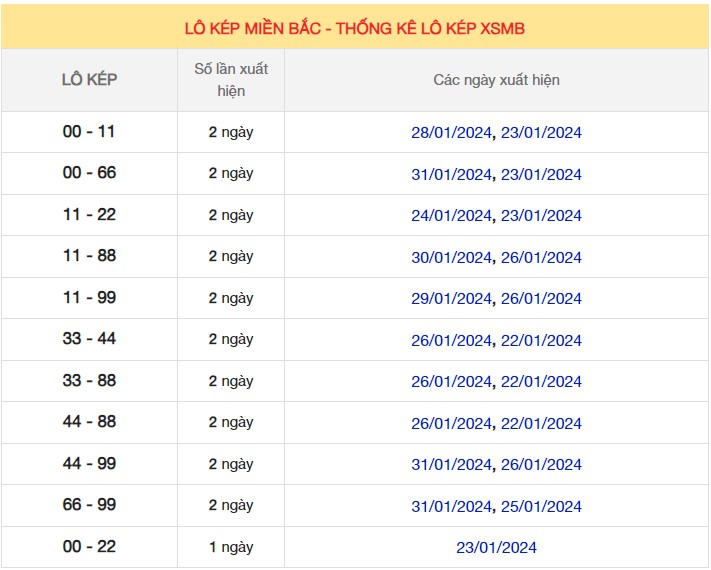The width and height of the screenshot is (711, 570).
Task: Select the 66 - 99 pair cell
Action: pos(89,505)
